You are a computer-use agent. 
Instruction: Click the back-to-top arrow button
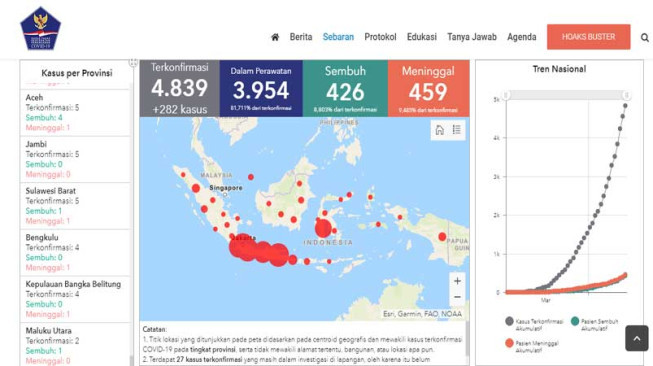636,338
